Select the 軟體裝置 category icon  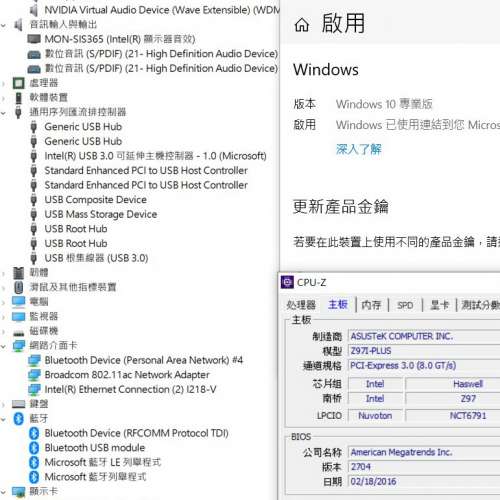click(18, 98)
